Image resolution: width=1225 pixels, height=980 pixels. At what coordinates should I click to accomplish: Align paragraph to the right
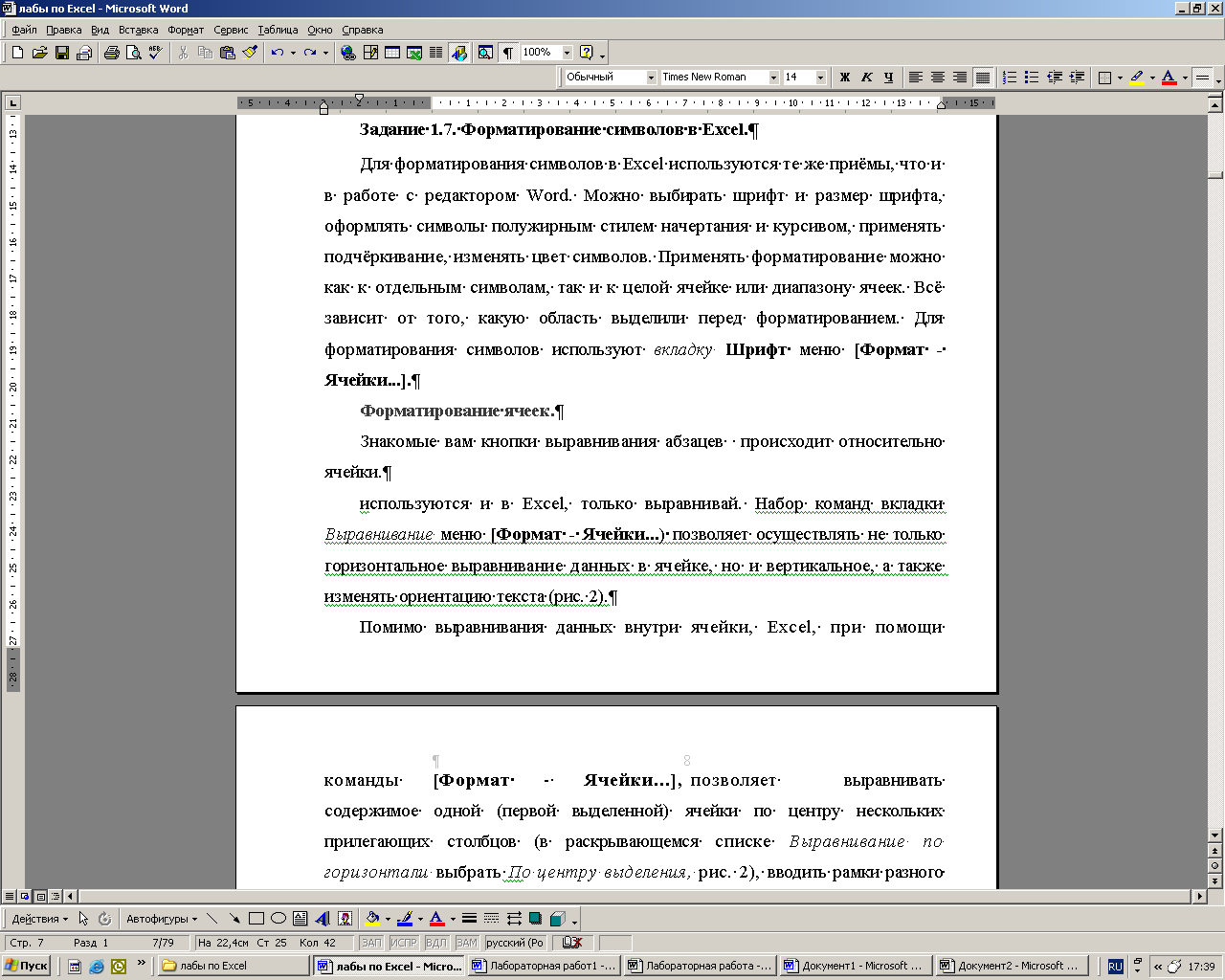tap(960, 78)
